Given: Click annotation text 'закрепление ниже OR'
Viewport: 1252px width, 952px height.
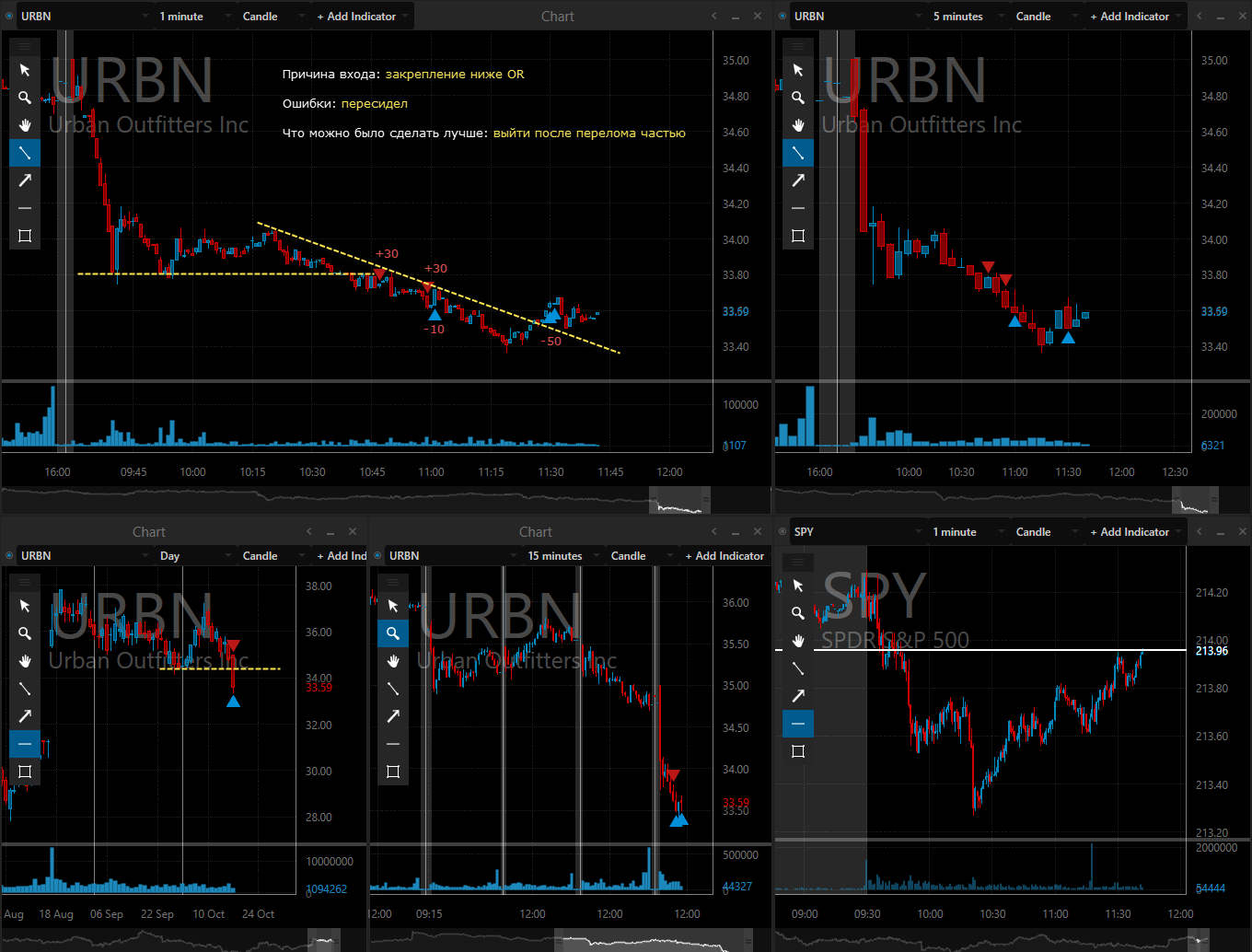Looking at the screenshot, I should coord(455,75).
